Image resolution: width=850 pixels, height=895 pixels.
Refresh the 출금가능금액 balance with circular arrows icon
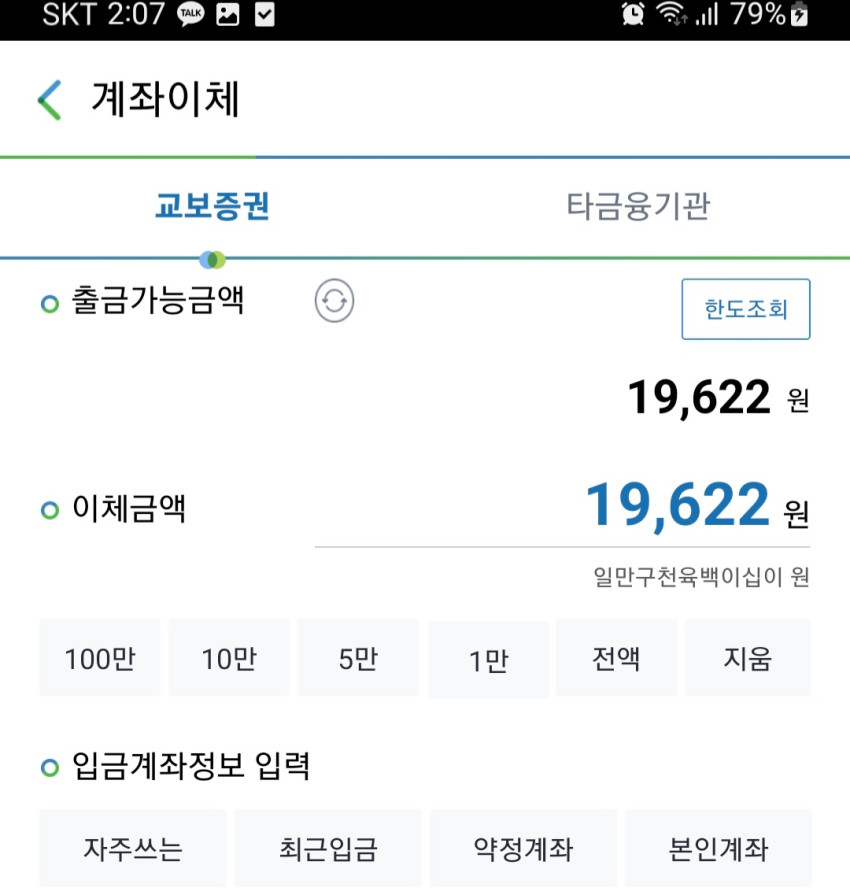pyautogui.click(x=334, y=300)
